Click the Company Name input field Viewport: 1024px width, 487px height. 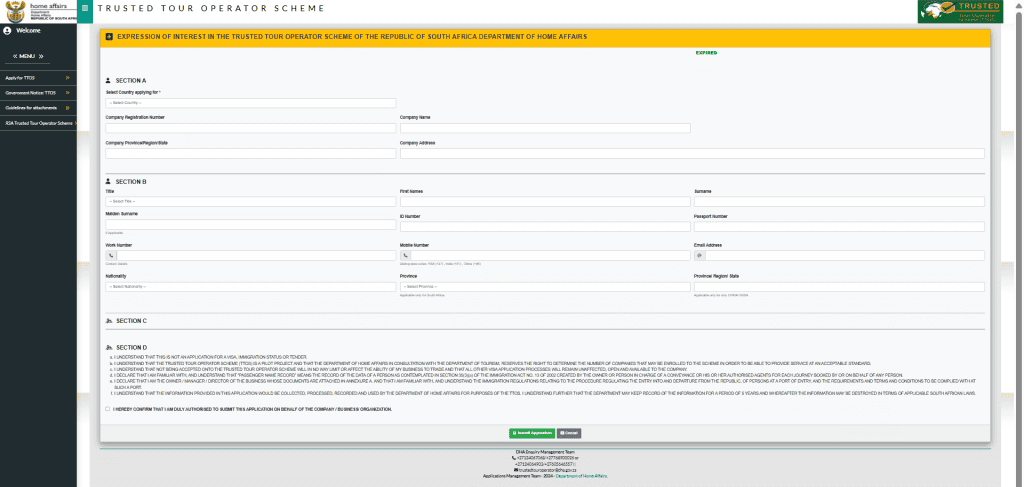(x=692, y=128)
